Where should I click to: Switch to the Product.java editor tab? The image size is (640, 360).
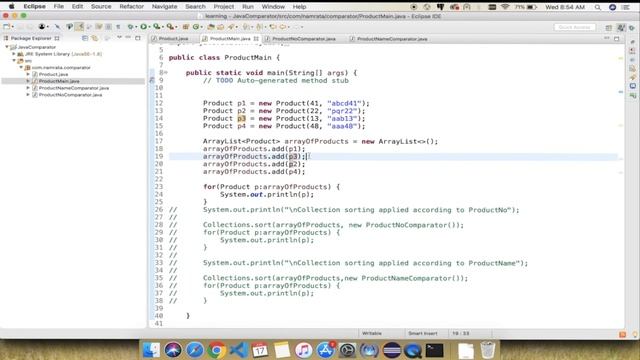pos(173,39)
